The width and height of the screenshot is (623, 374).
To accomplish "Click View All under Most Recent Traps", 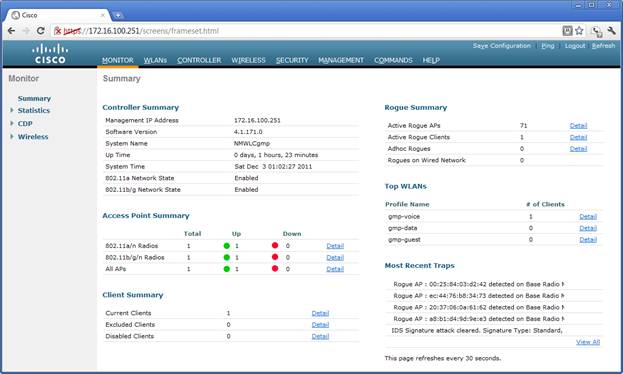I will [588, 342].
